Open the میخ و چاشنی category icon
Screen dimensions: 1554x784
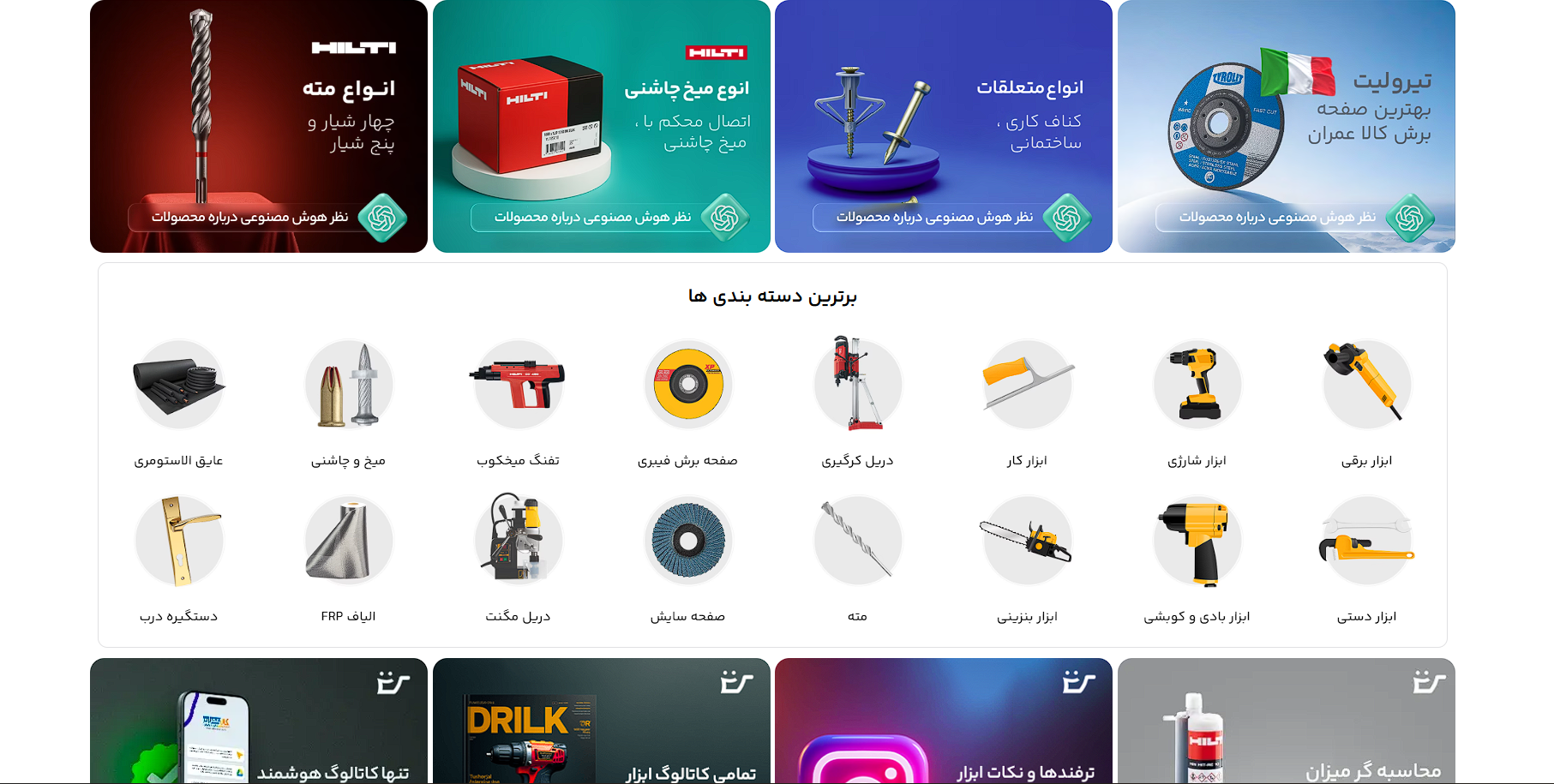348,384
